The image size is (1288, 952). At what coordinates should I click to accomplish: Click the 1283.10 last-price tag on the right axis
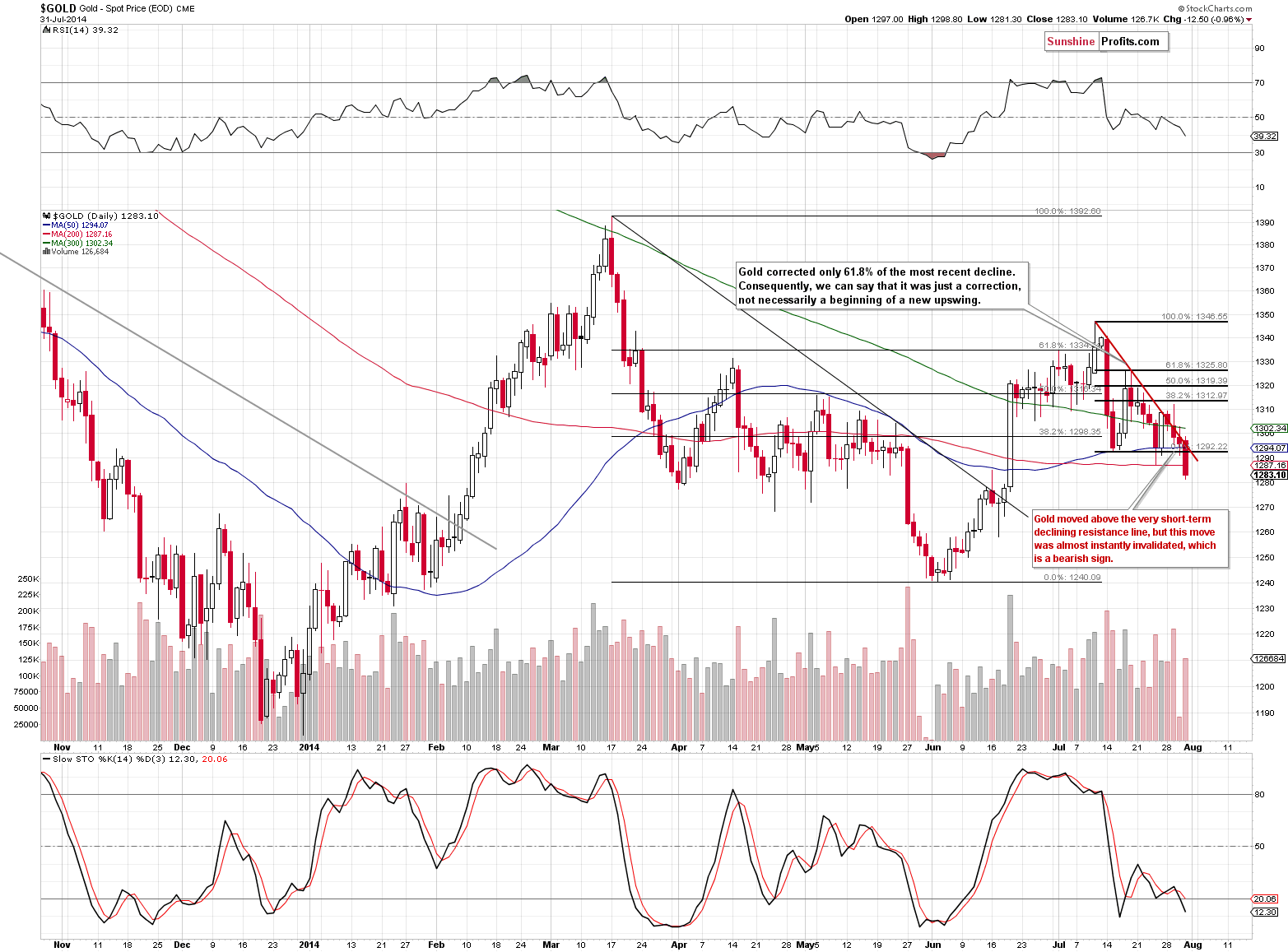1269,475
